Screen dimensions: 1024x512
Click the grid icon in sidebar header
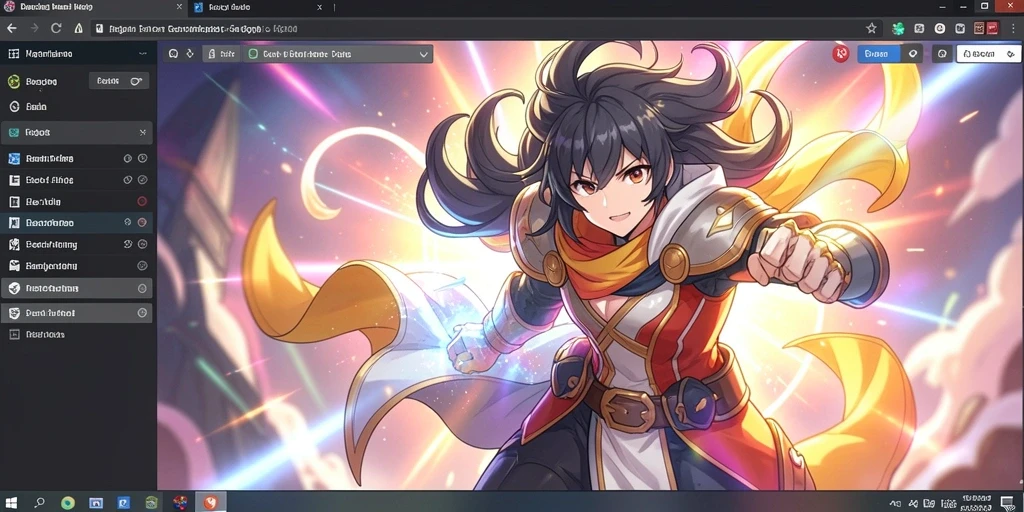pos(13,54)
